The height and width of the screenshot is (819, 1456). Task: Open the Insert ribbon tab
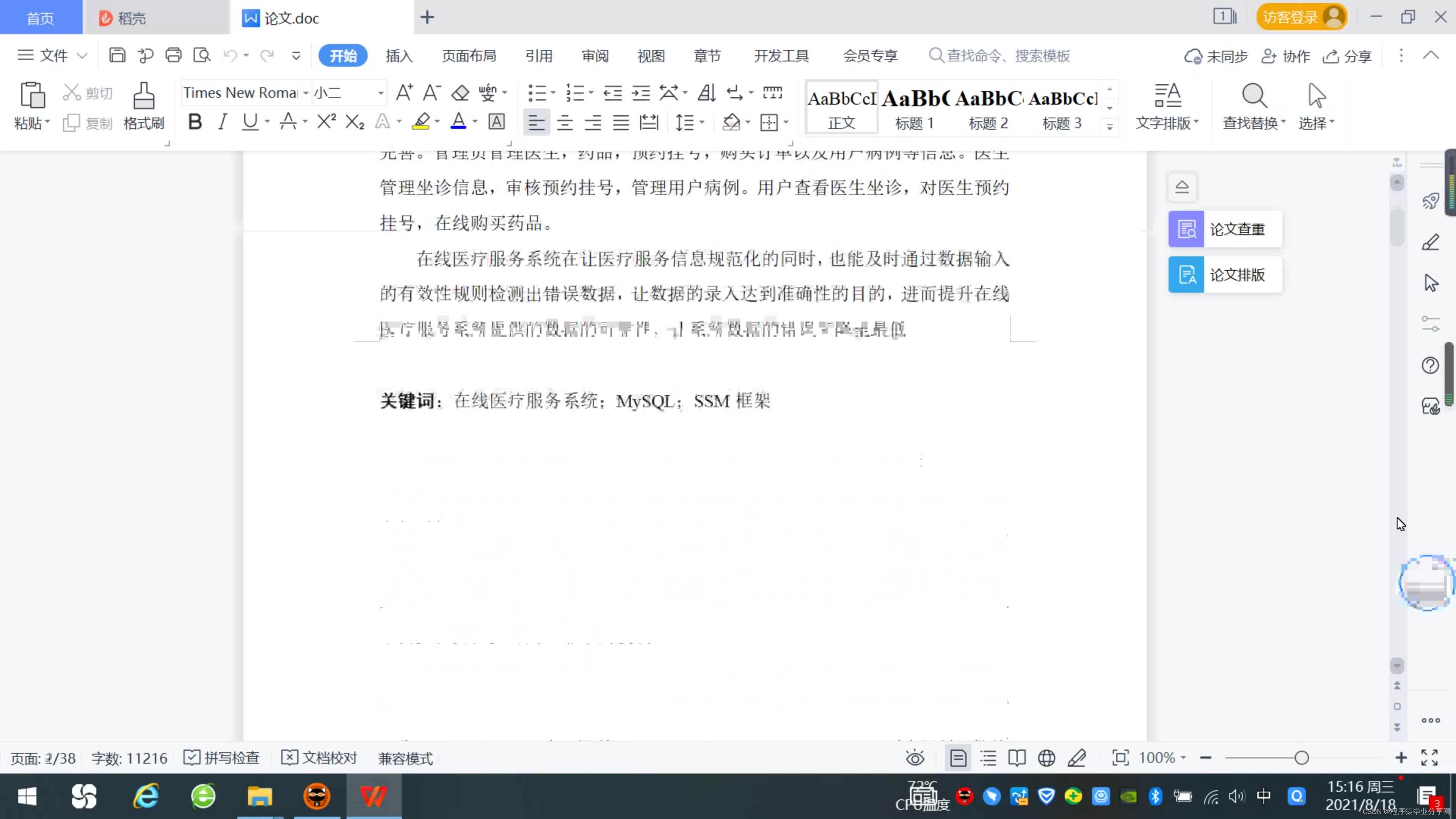[399, 56]
